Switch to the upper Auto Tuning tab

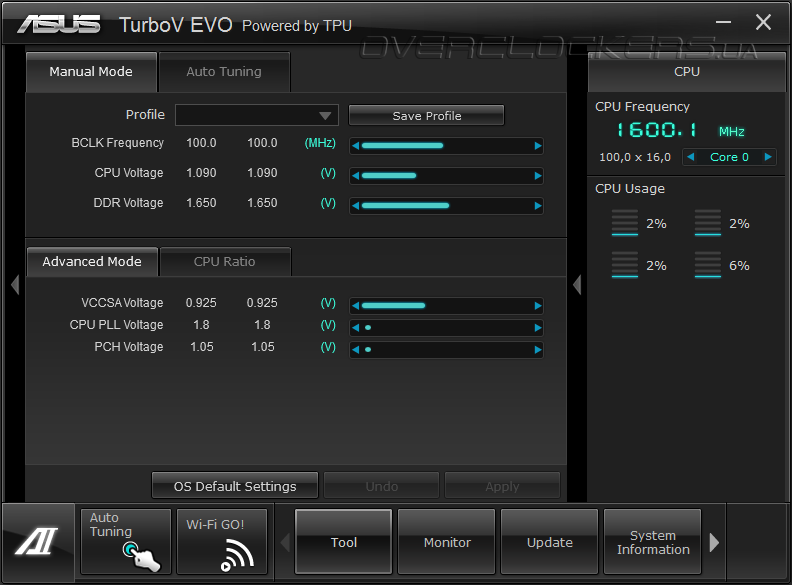click(224, 72)
